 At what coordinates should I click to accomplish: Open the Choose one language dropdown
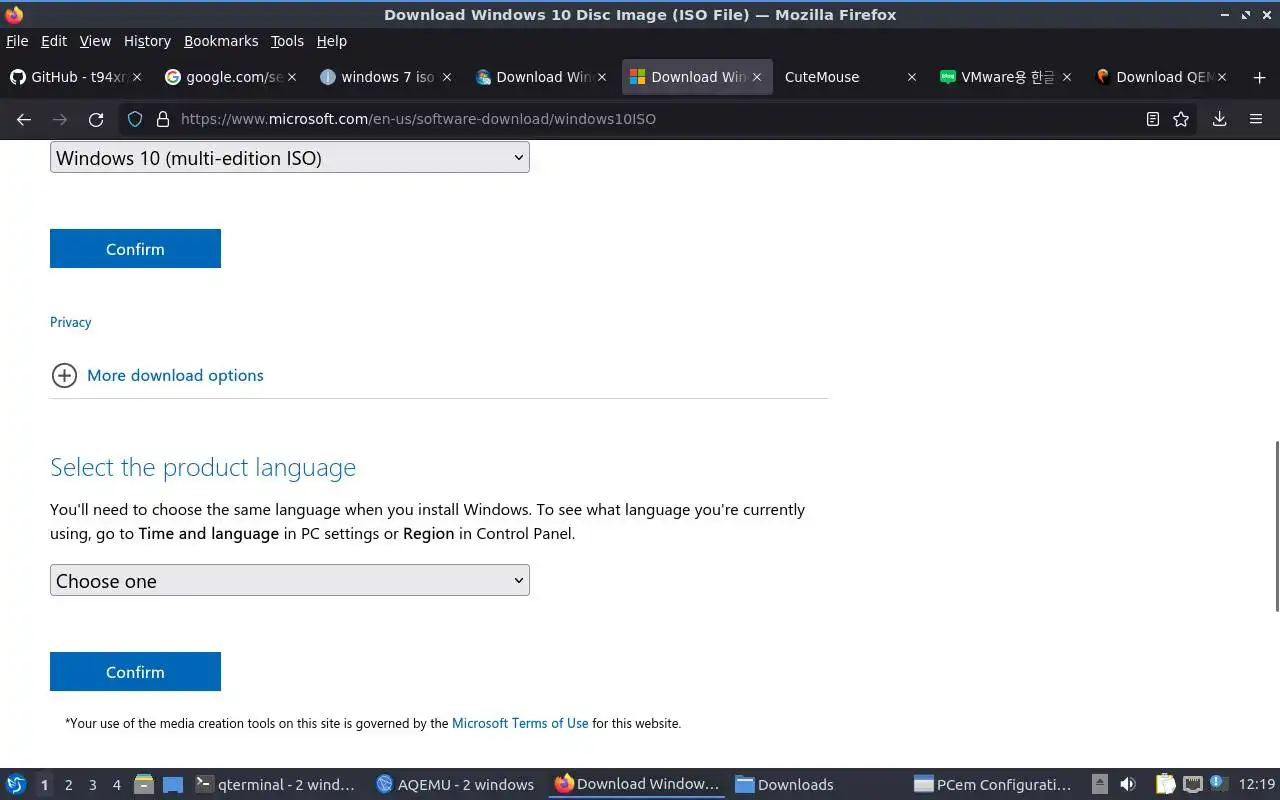(x=290, y=580)
